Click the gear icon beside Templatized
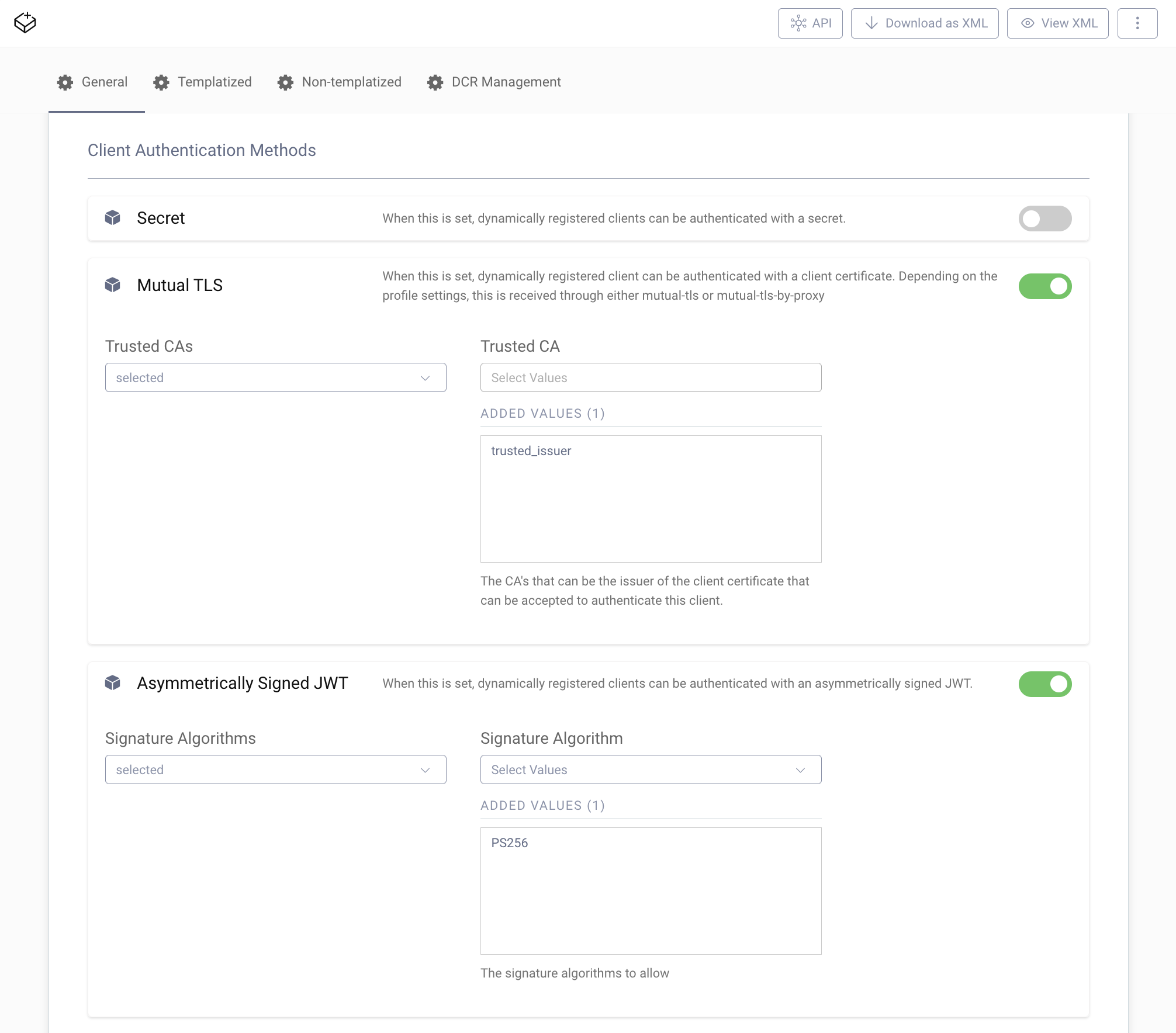The width and height of the screenshot is (1176, 1033). point(161,82)
